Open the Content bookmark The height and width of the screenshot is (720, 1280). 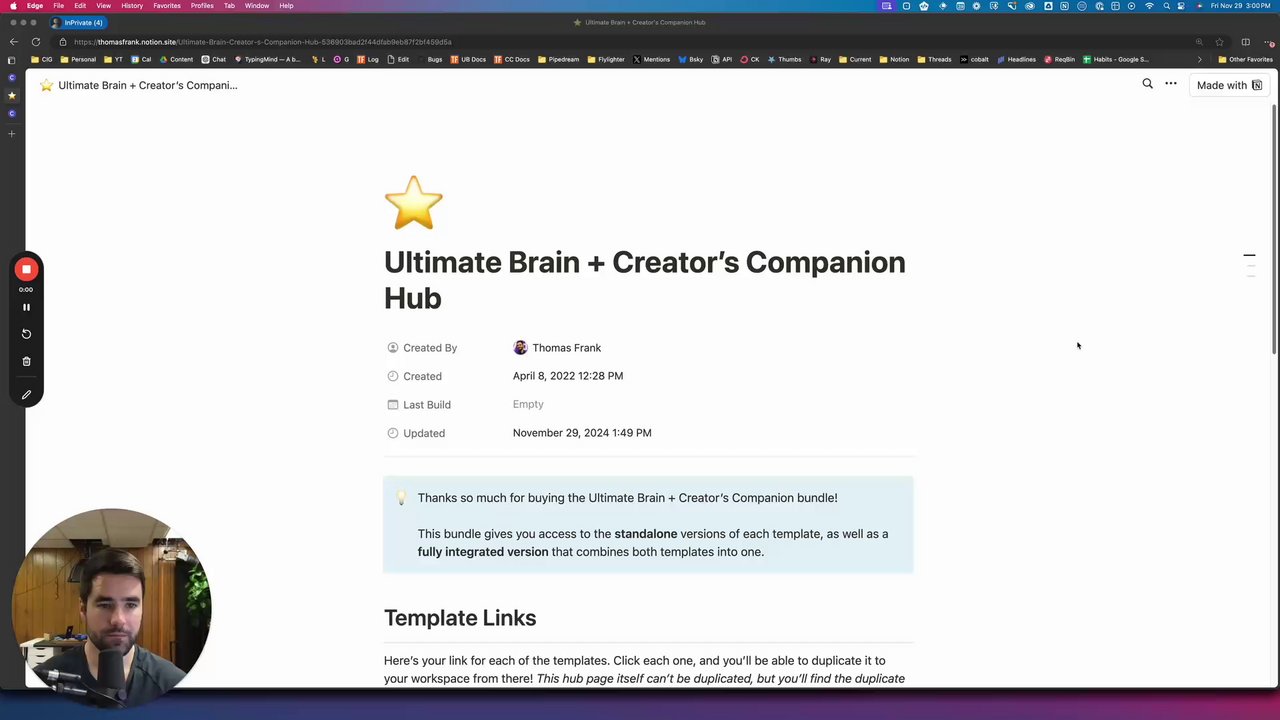pos(176,59)
